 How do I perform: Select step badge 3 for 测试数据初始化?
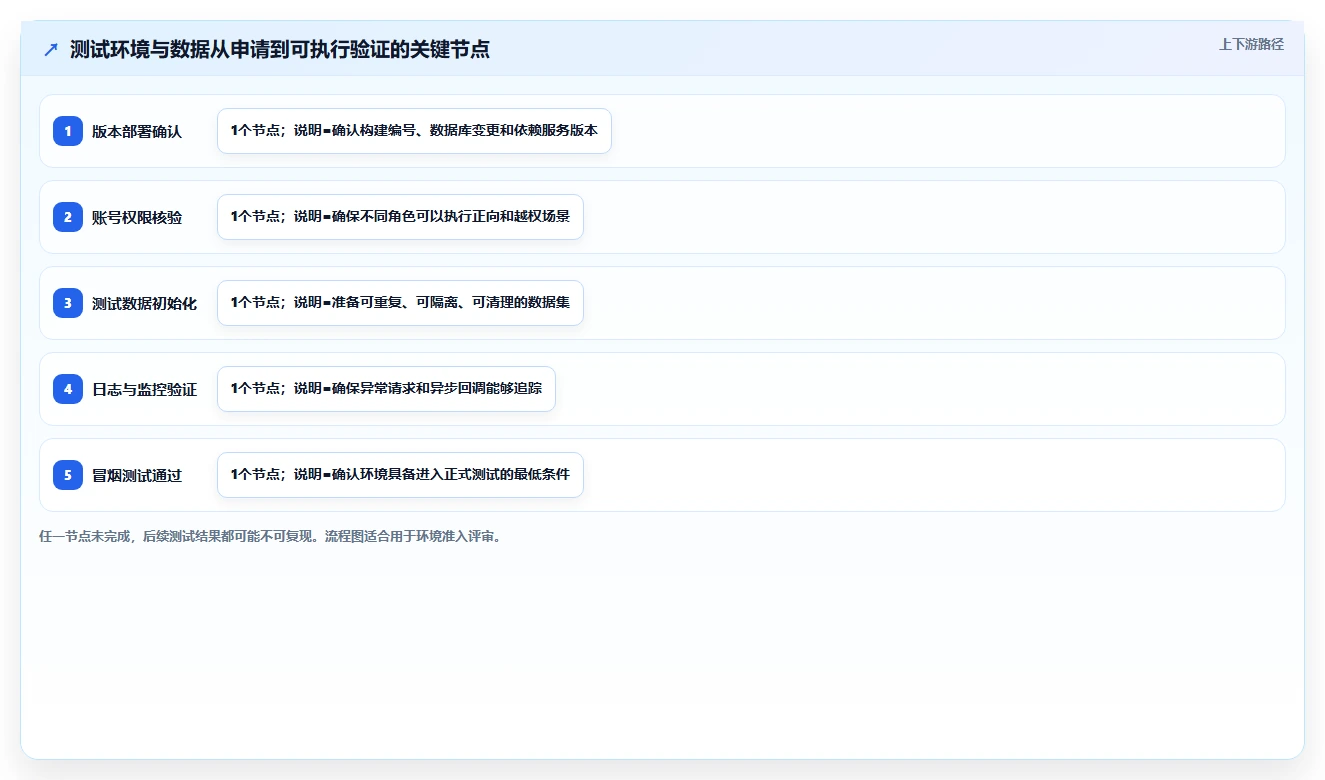point(68,303)
